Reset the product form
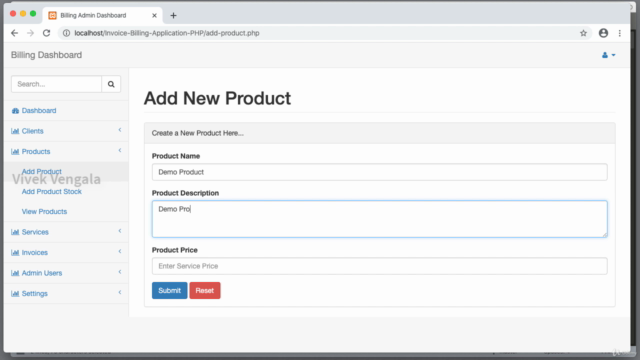The width and height of the screenshot is (640, 360). click(205, 291)
